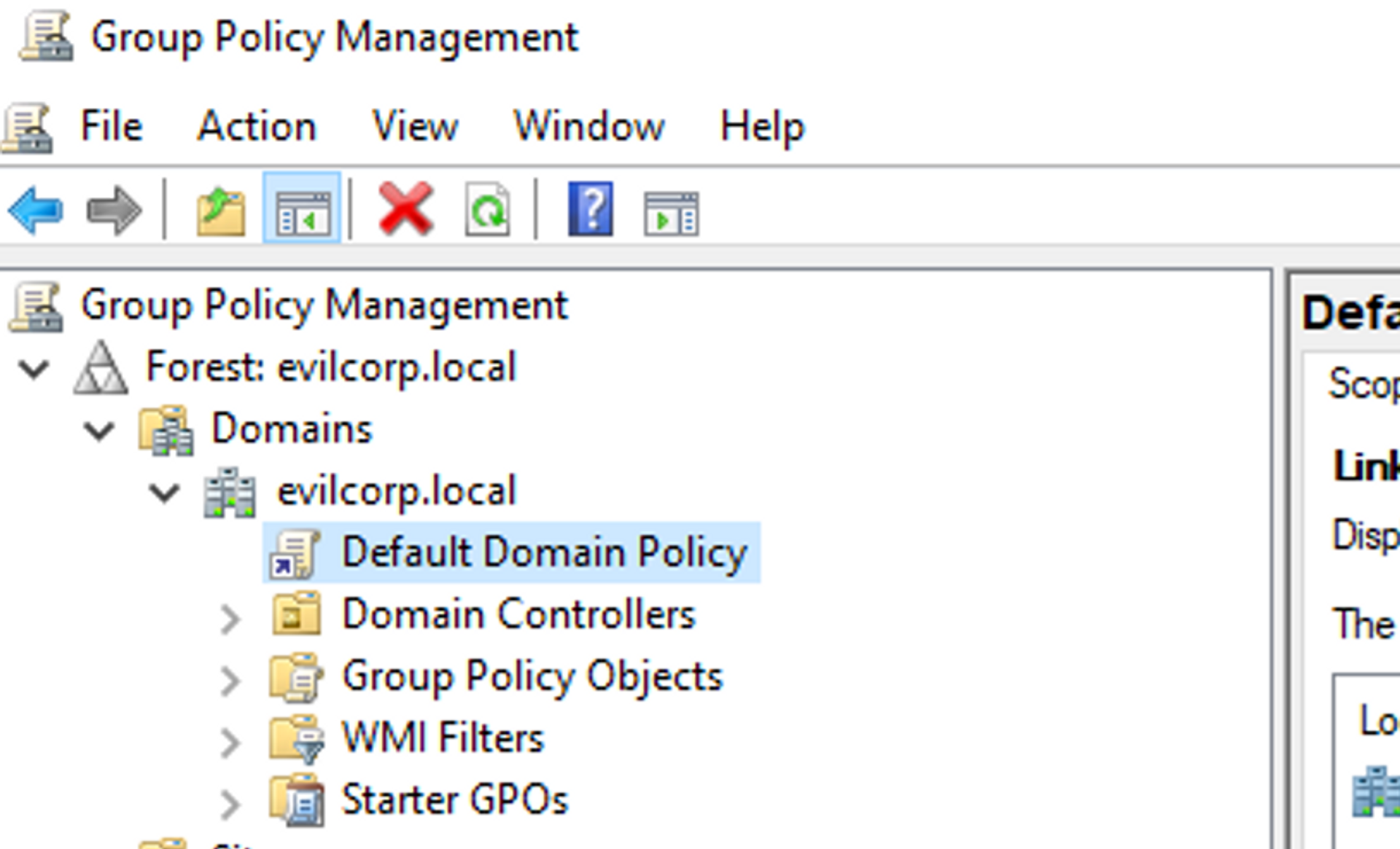
Task: Open the Action menu
Action: (x=257, y=126)
